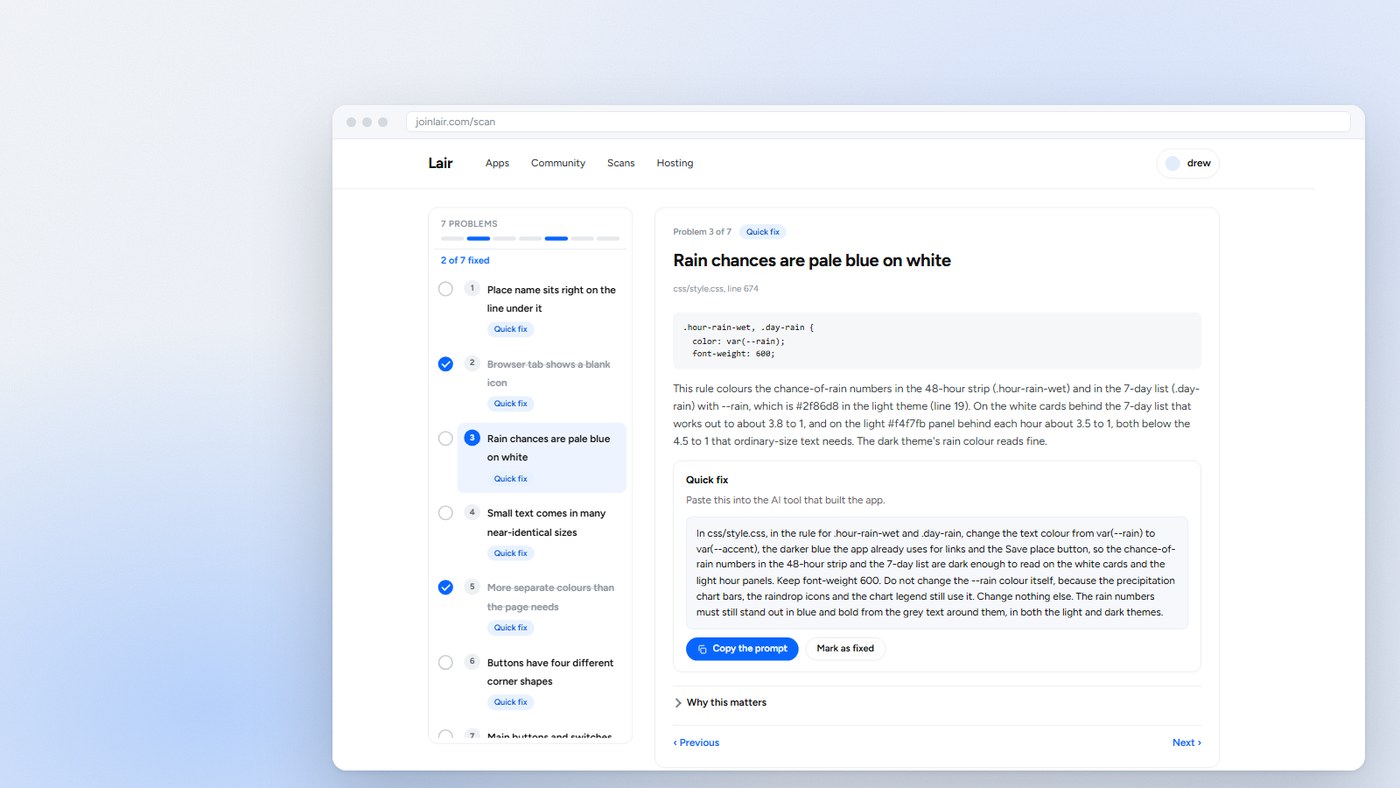
Task: Tick the circle for "Buttons have four different corner shapes"
Action: tap(446, 662)
